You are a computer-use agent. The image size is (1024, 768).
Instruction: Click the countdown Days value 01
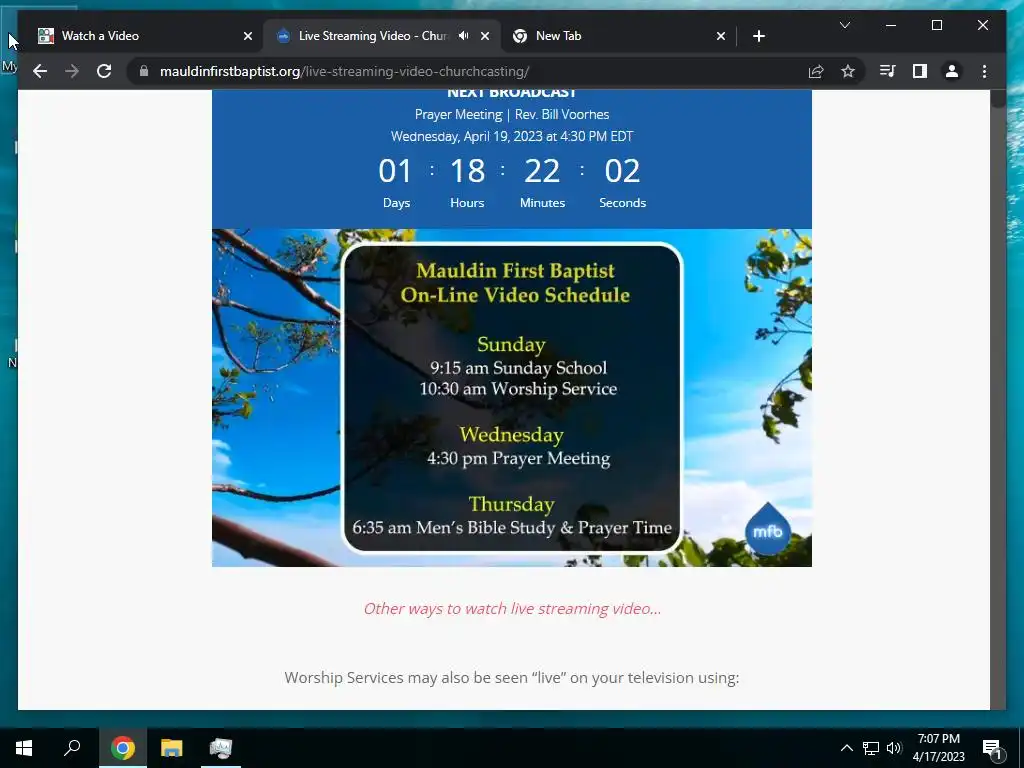pos(395,171)
